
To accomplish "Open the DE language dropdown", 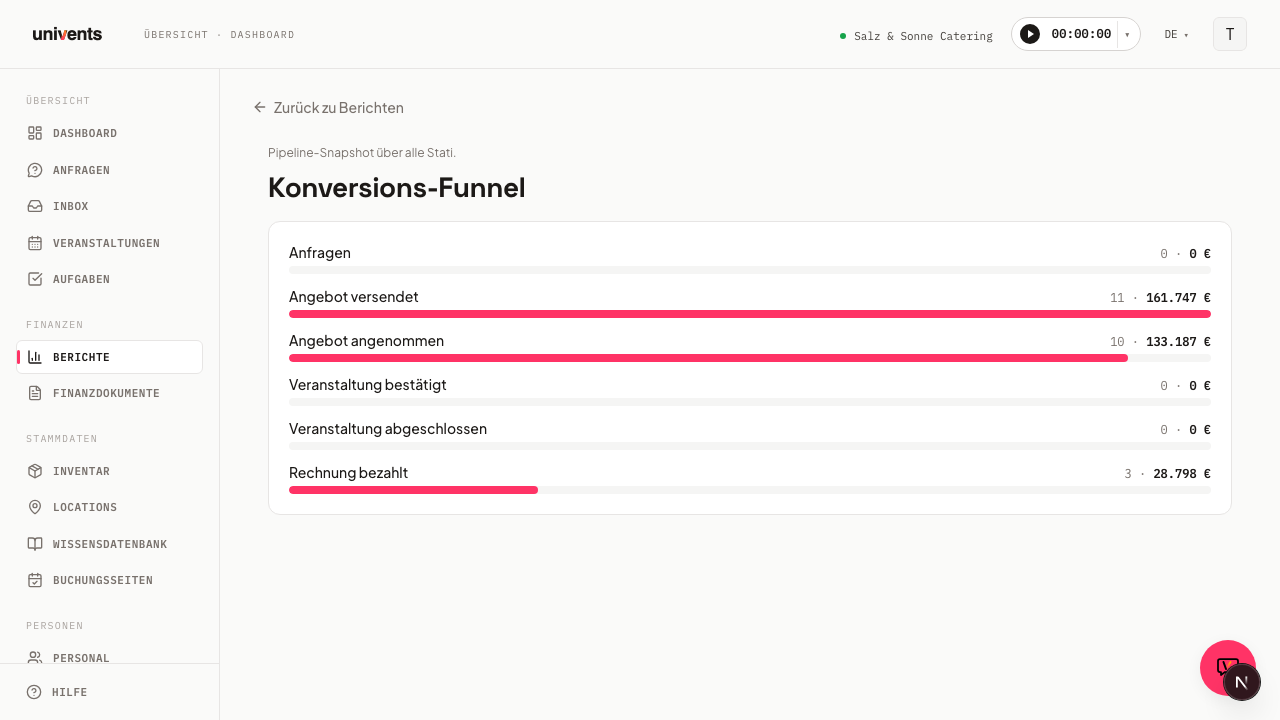I will click(x=1176, y=34).
